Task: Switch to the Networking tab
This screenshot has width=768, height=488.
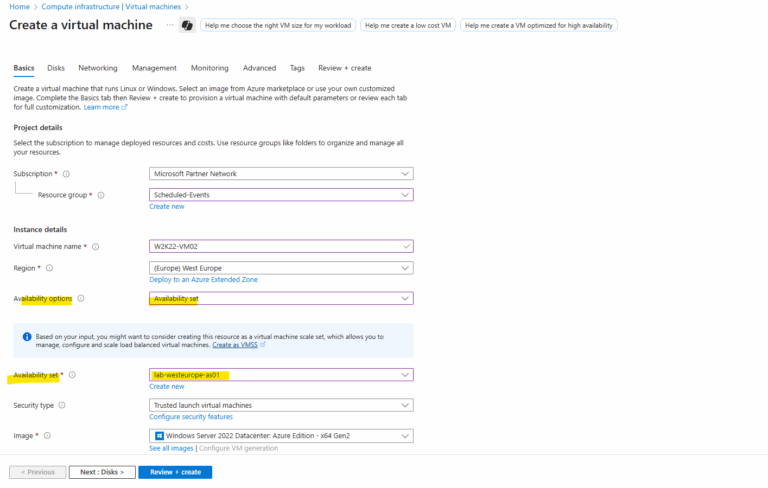Action: pyautogui.click(x=98, y=68)
